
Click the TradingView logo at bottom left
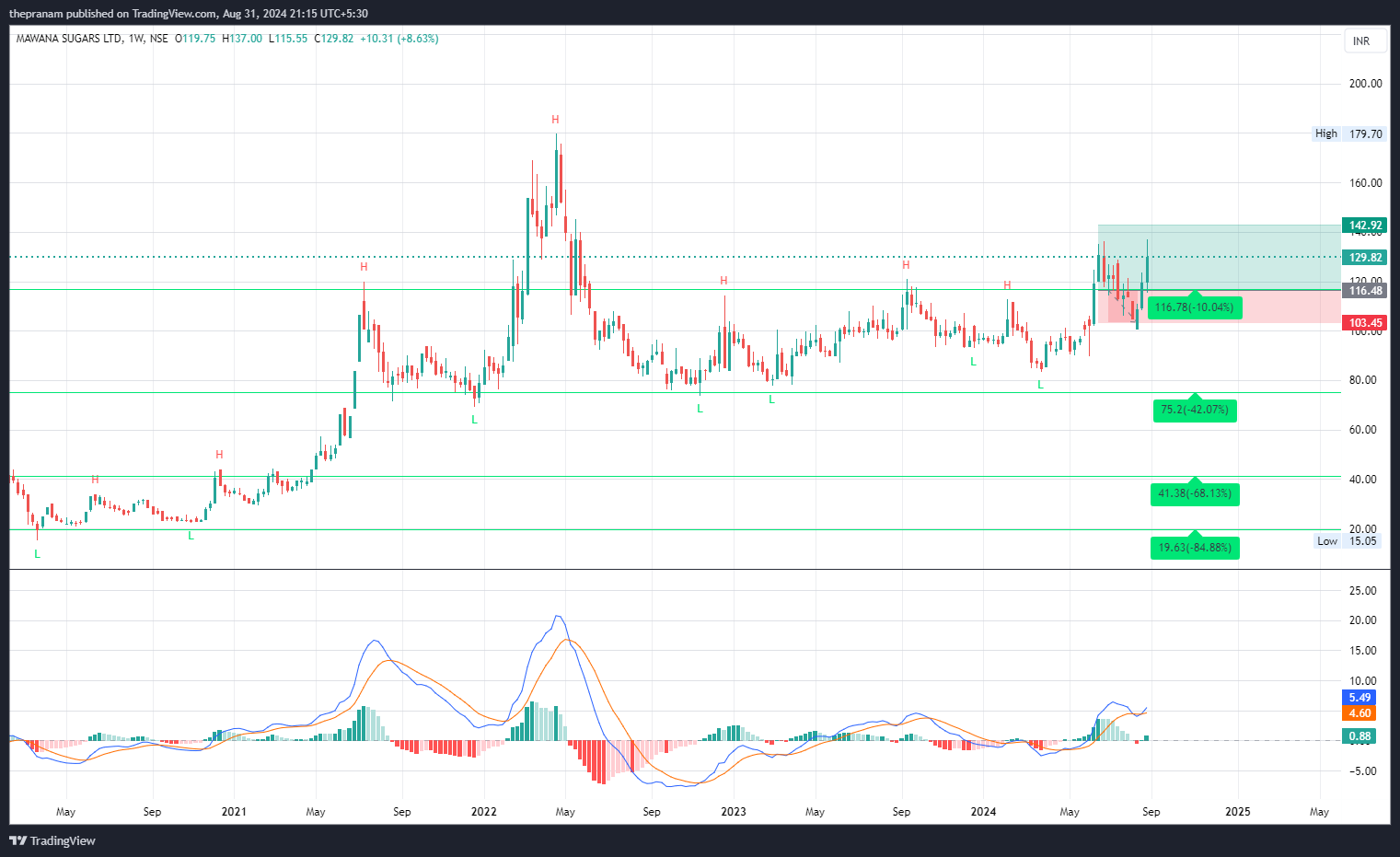coord(52,840)
